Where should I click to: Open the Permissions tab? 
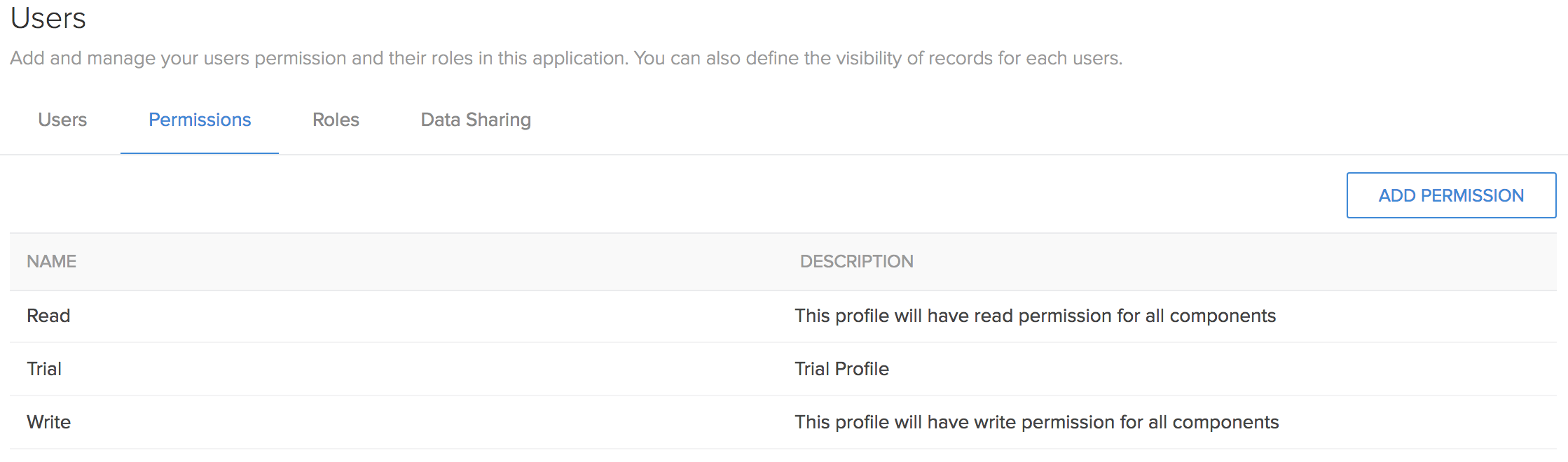click(x=200, y=120)
